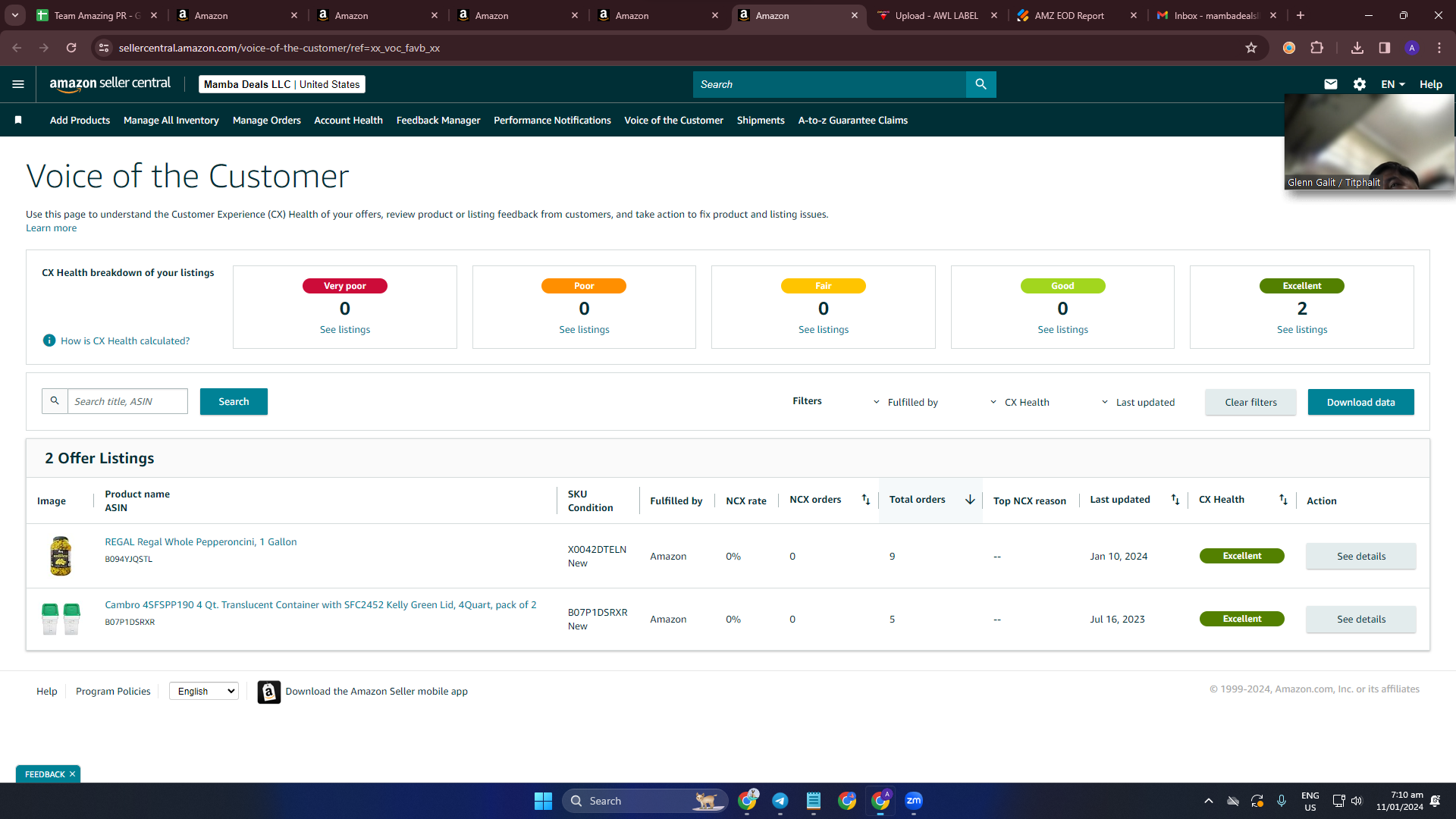Open the hamburger navigation menu
Screen dimensions: 1456x819
tap(18, 84)
